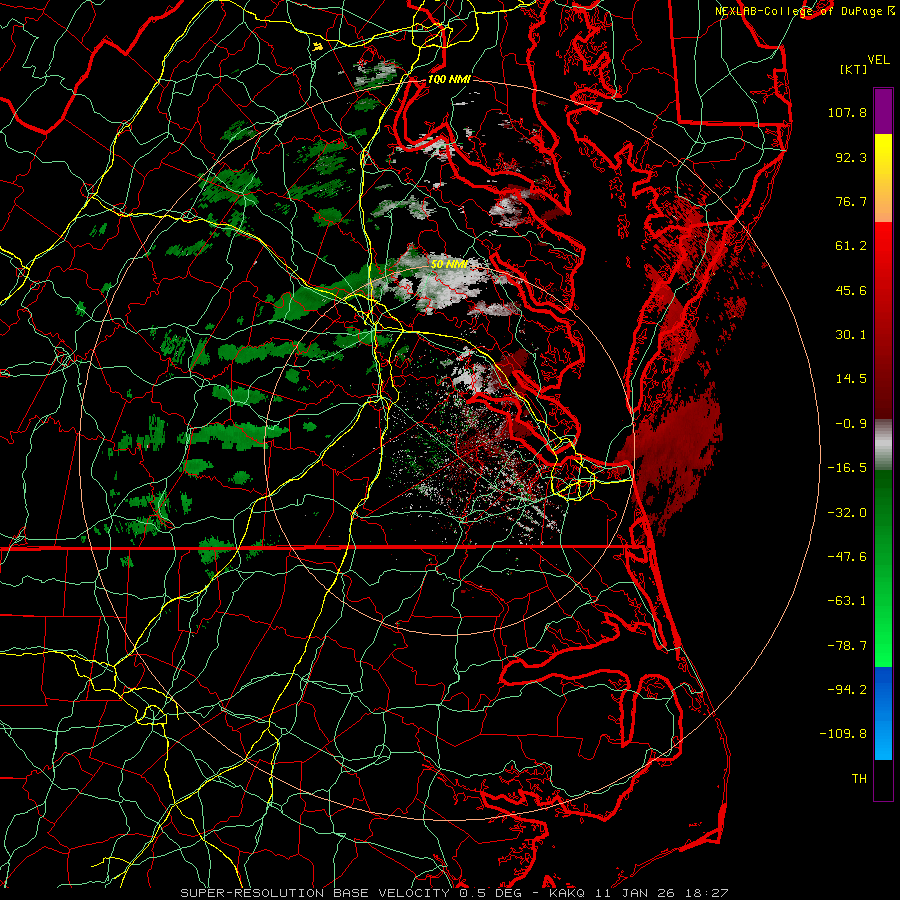
Task: Select the -109.8 scale value
Action: pos(843,734)
